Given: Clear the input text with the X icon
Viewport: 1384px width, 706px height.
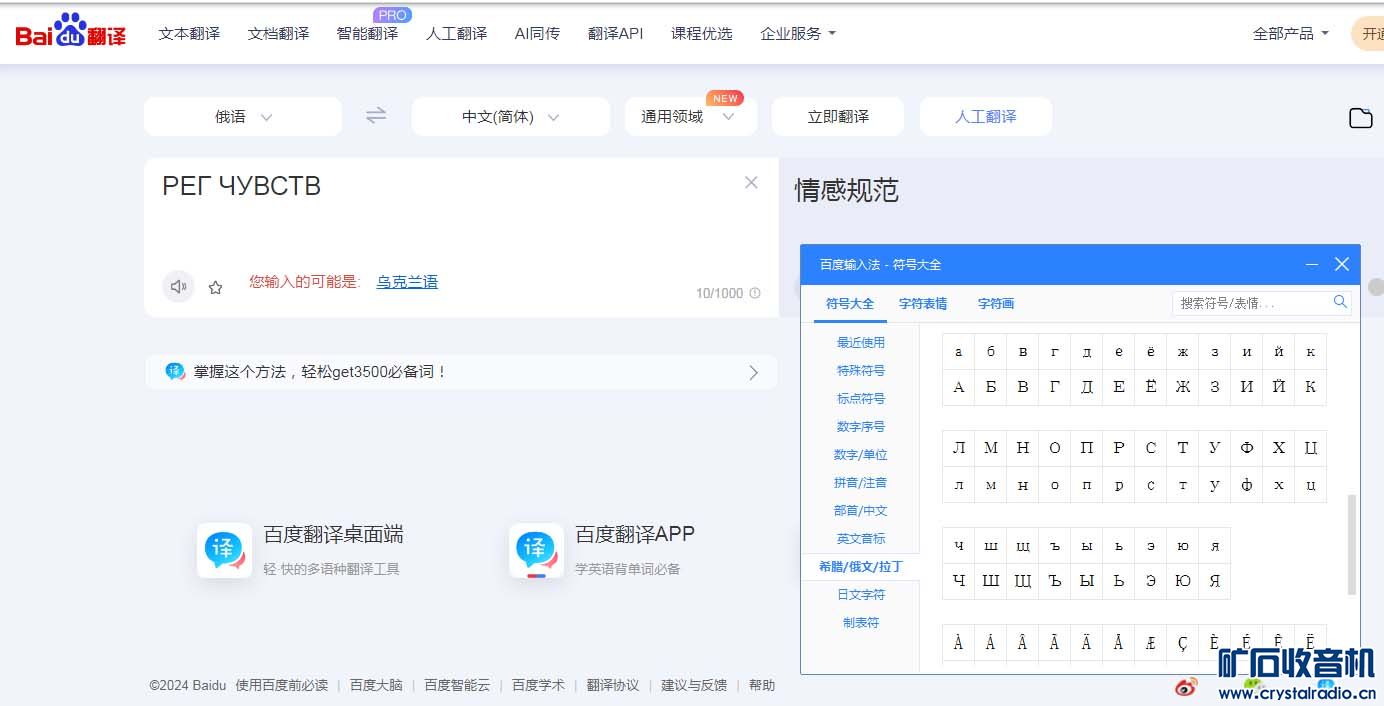Looking at the screenshot, I should [x=751, y=183].
